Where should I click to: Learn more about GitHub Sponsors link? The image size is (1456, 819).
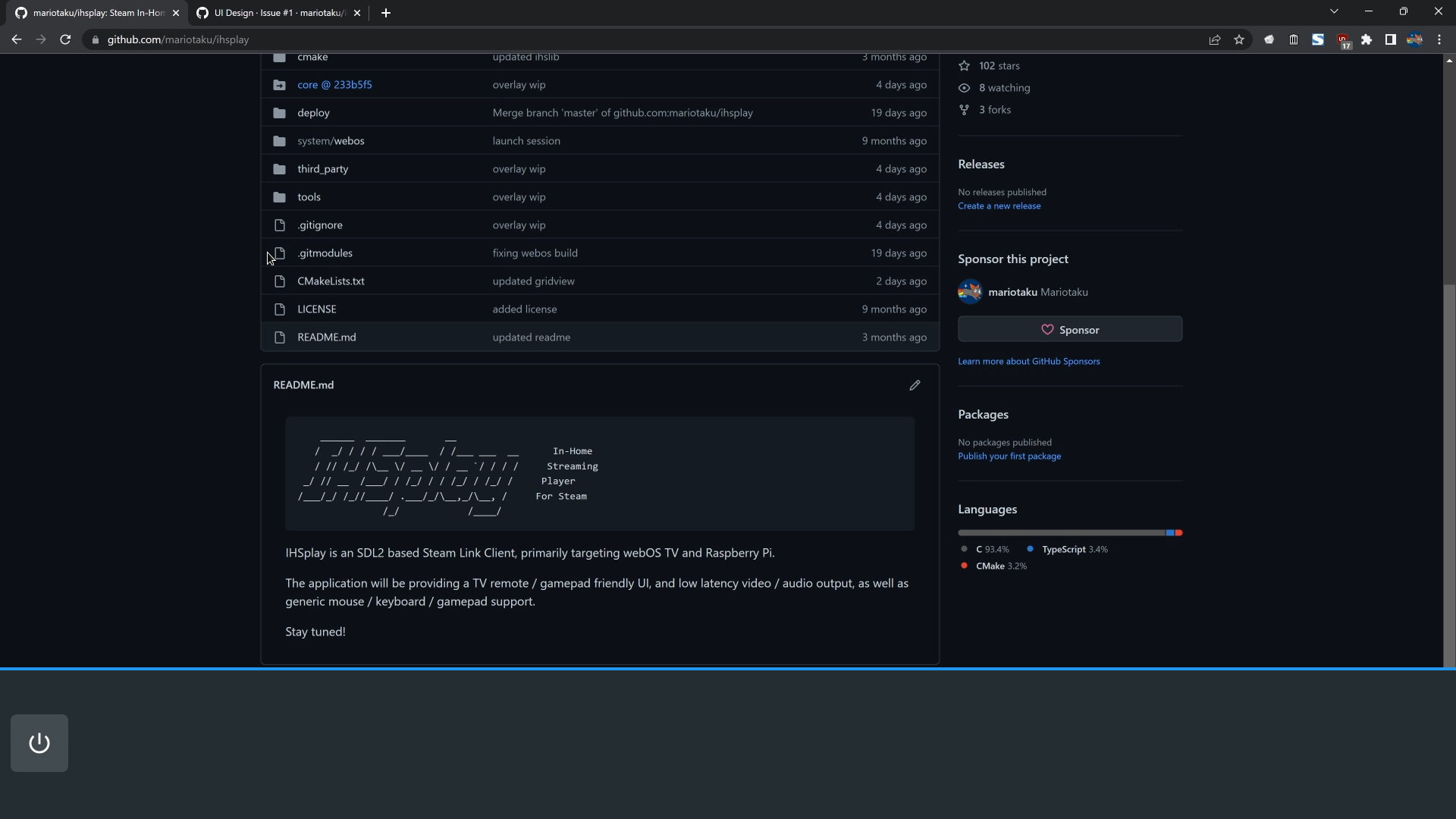[1029, 362]
